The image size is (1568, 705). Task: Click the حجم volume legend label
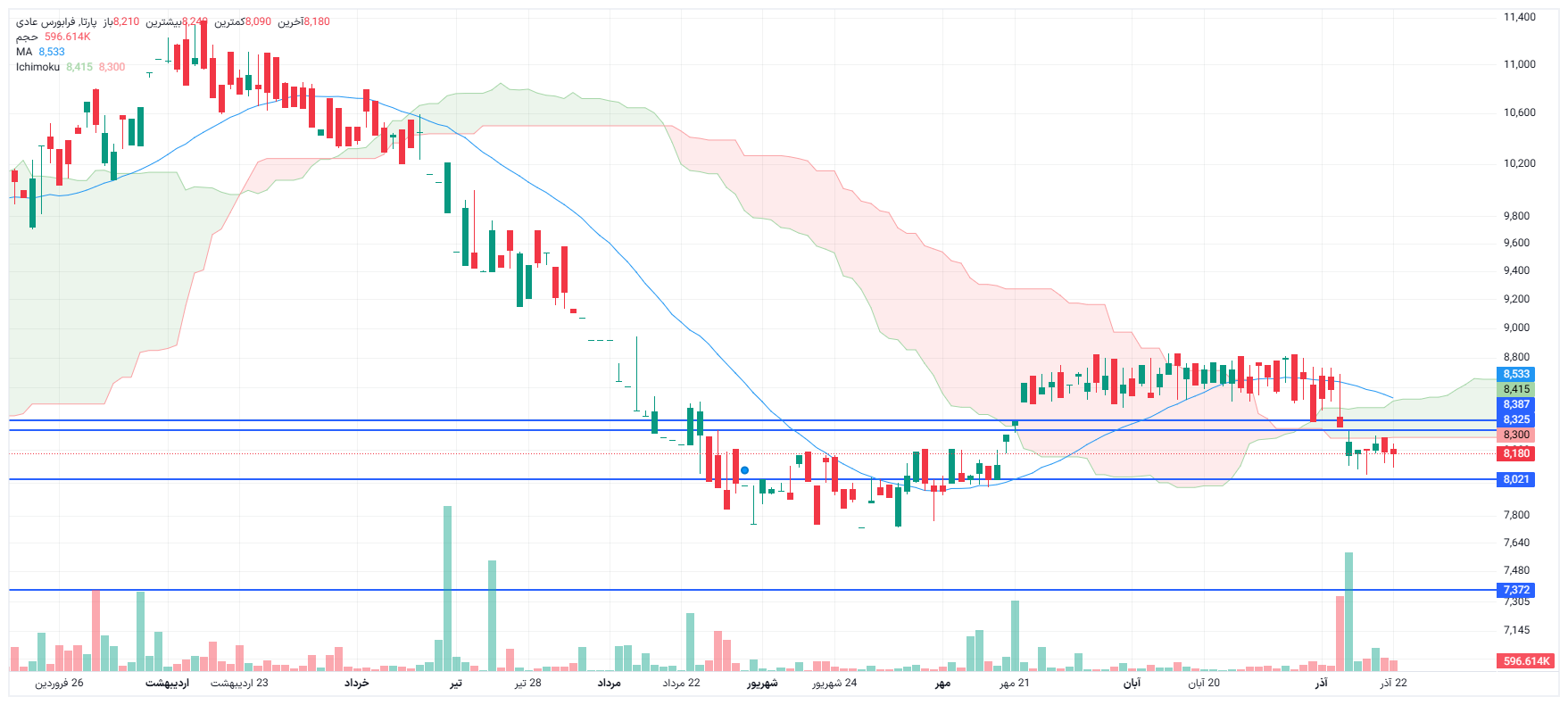pyautogui.click(x=27, y=37)
